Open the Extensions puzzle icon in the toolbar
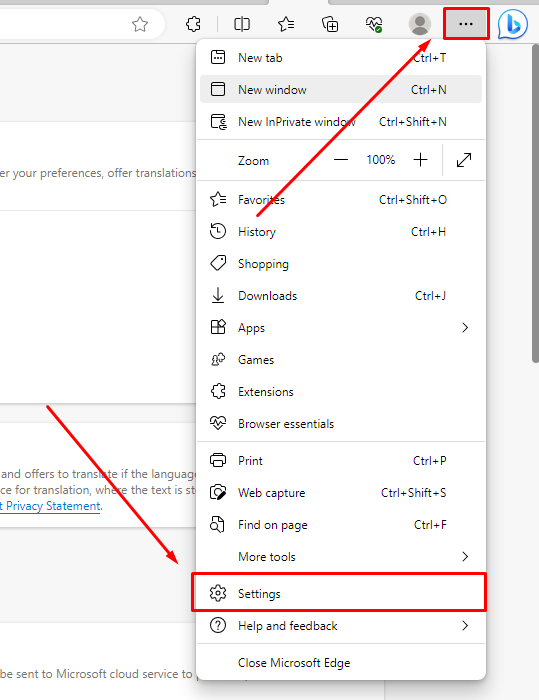This screenshot has height=700, width=539. pyautogui.click(x=193, y=24)
